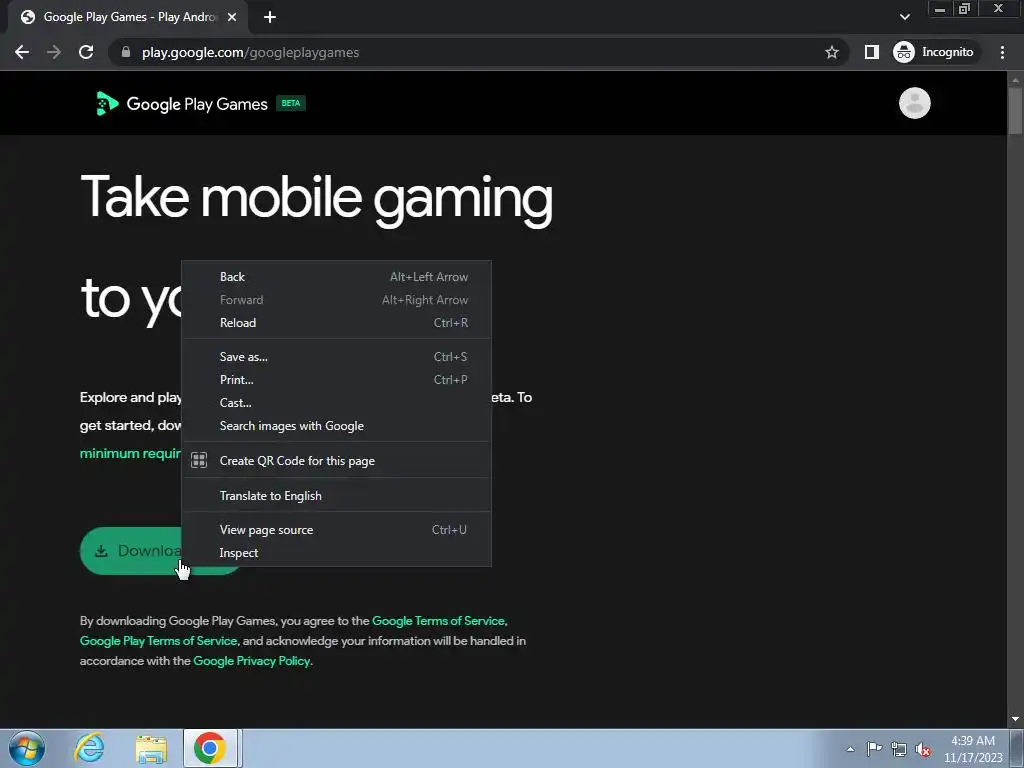Viewport: 1024px width, 768px height.
Task: Choose Reload in the context menu
Action: pos(336,323)
